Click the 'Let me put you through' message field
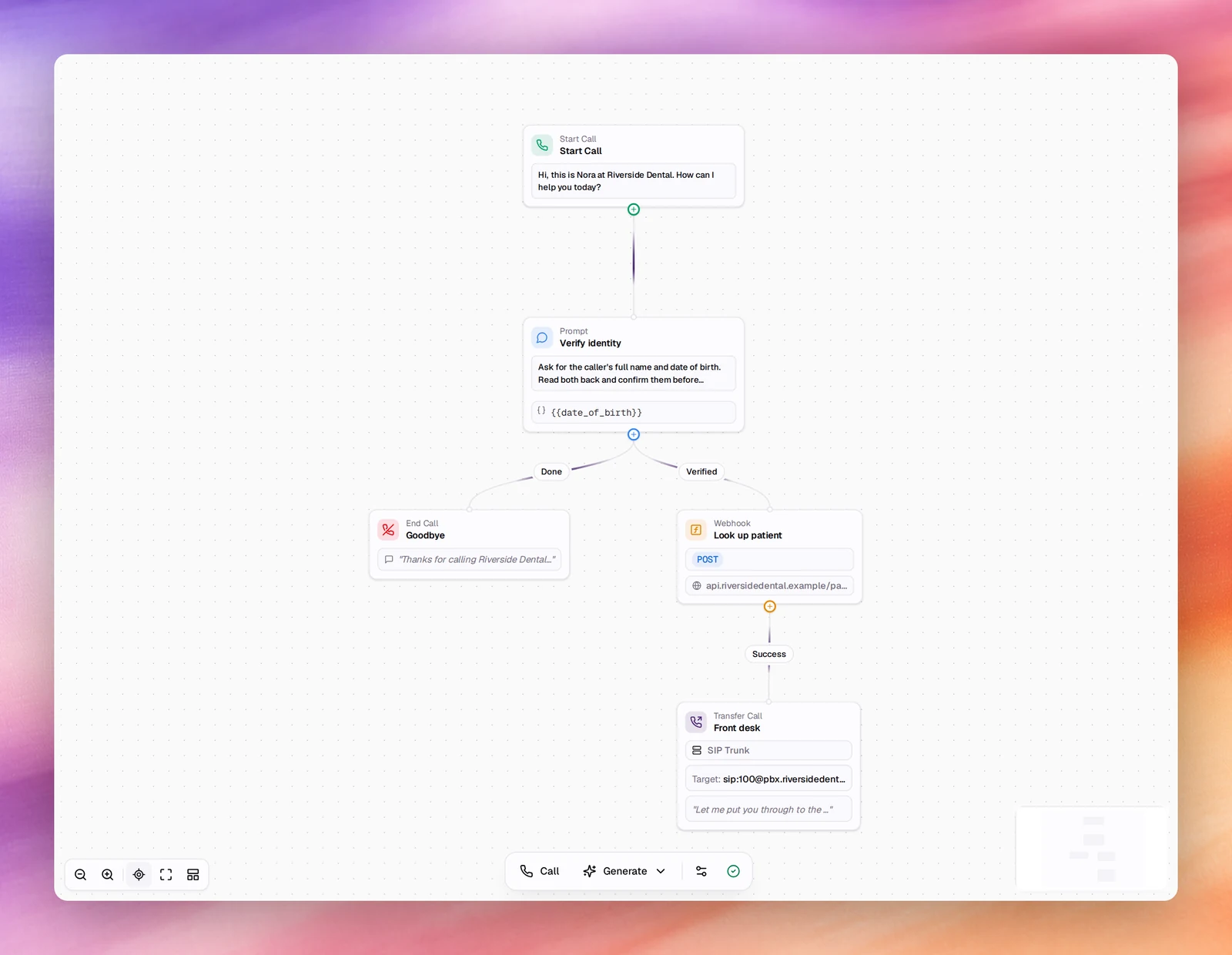 (x=768, y=809)
